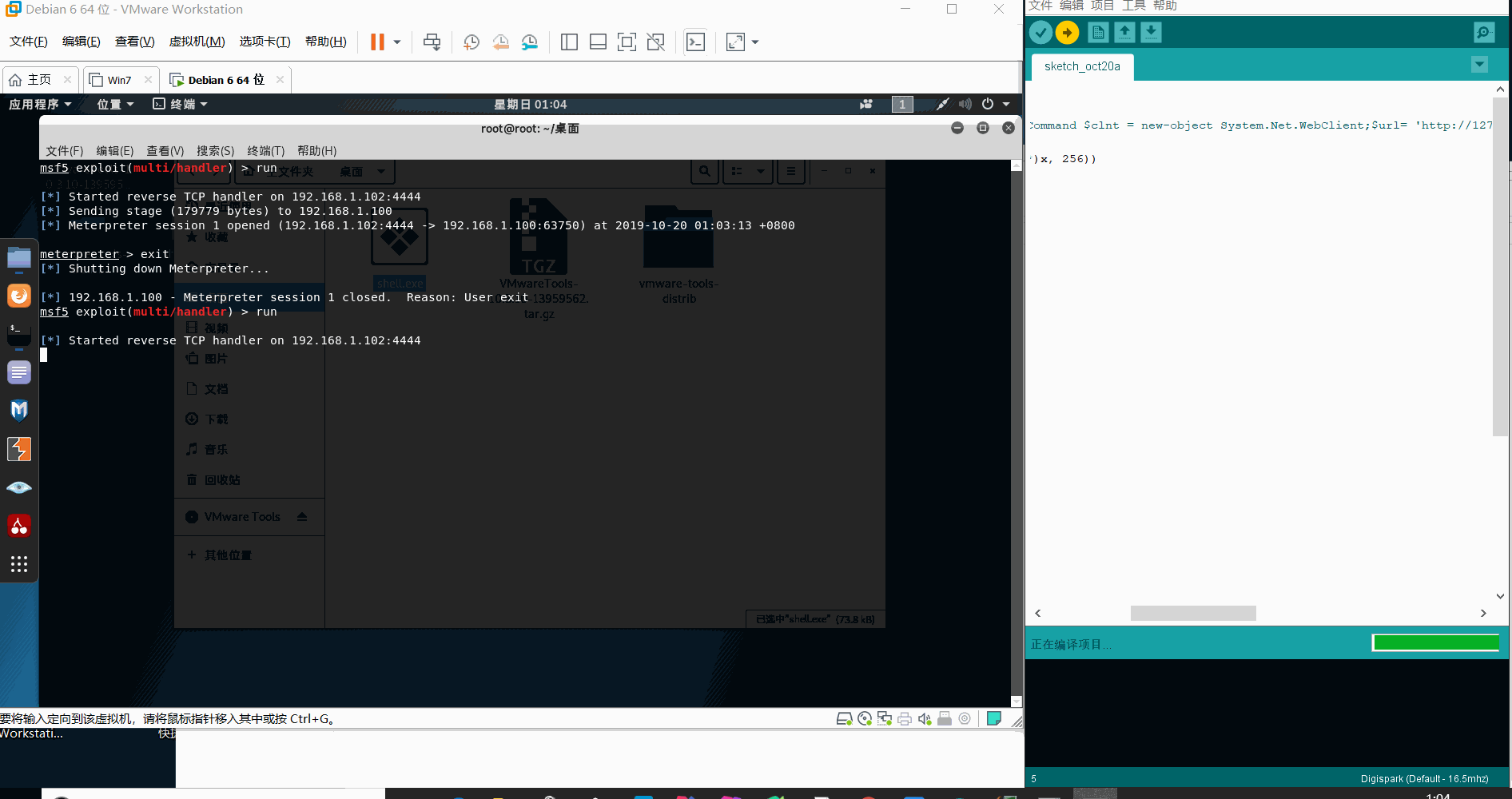1512x799 pixels.
Task: Click the Arduino horizontal scrollbar thumb
Action: 1193,613
